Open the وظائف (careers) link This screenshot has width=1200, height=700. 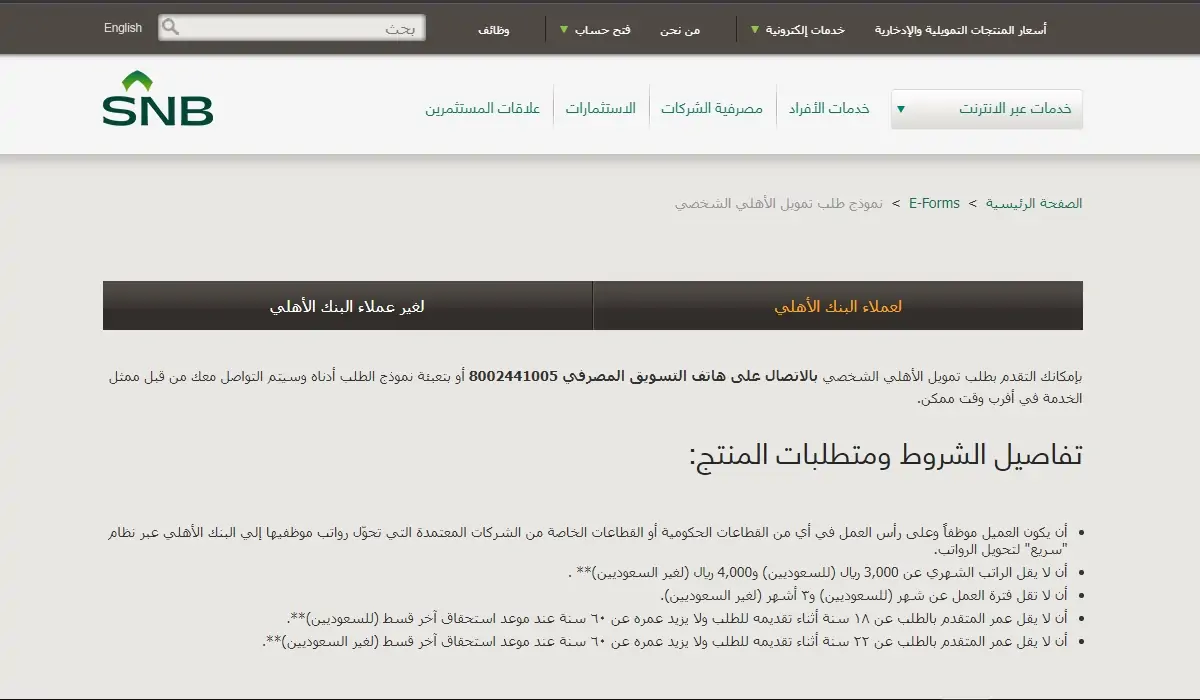click(x=494, y=30)
